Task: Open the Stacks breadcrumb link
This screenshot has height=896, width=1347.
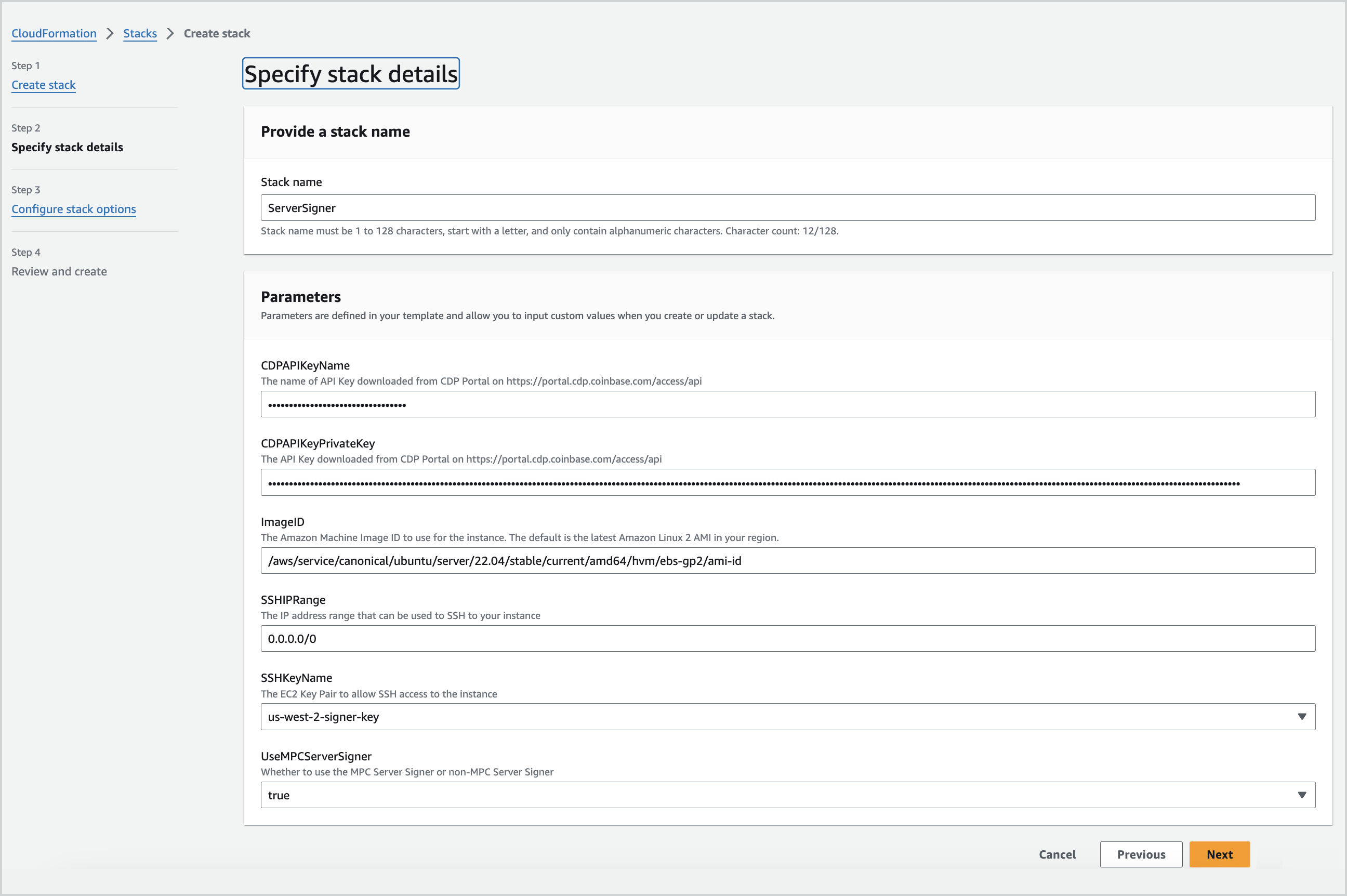Action: click(x=140, y=33)
